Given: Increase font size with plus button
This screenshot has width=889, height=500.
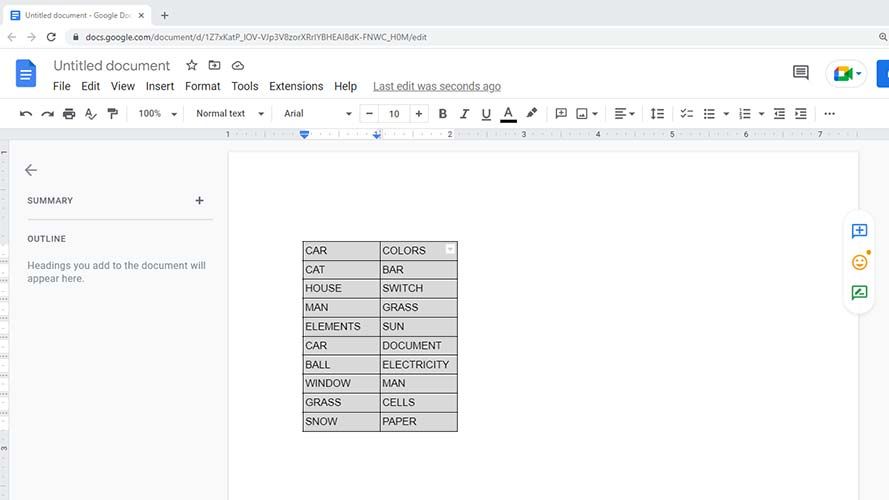Looking at the screenshot, I should point(418,114).
